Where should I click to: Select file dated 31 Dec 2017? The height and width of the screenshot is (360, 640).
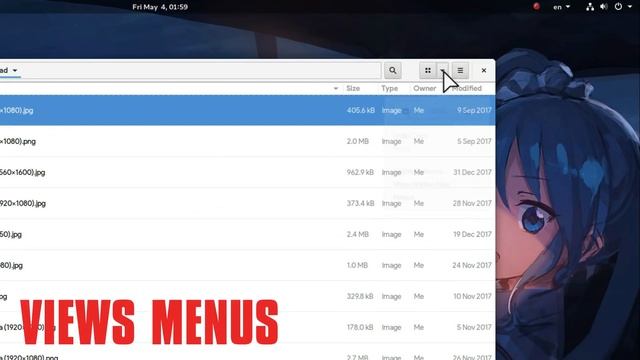[x=247, y=172]
